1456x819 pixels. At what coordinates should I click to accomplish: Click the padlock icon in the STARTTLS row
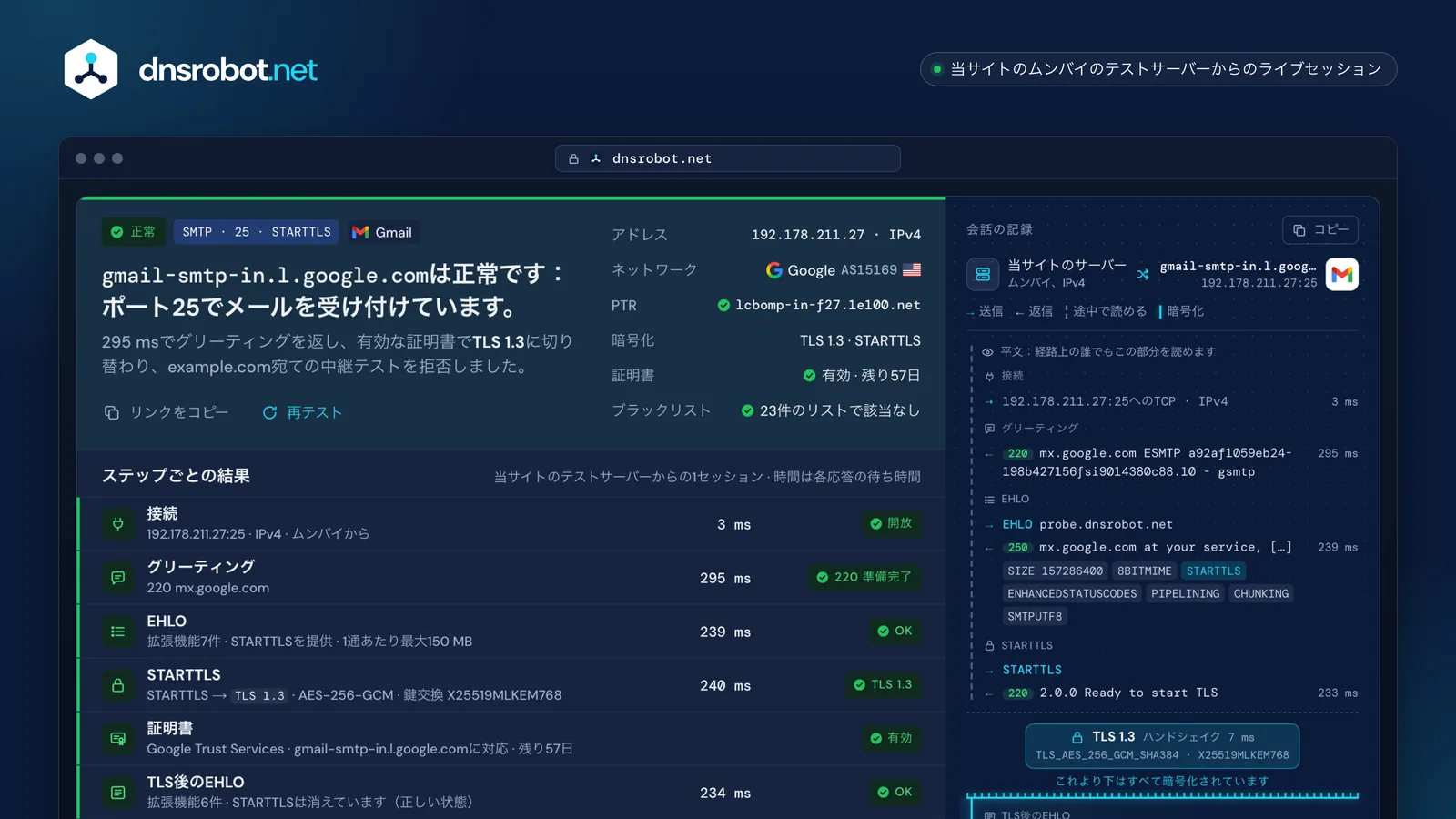tap(117, 684)
